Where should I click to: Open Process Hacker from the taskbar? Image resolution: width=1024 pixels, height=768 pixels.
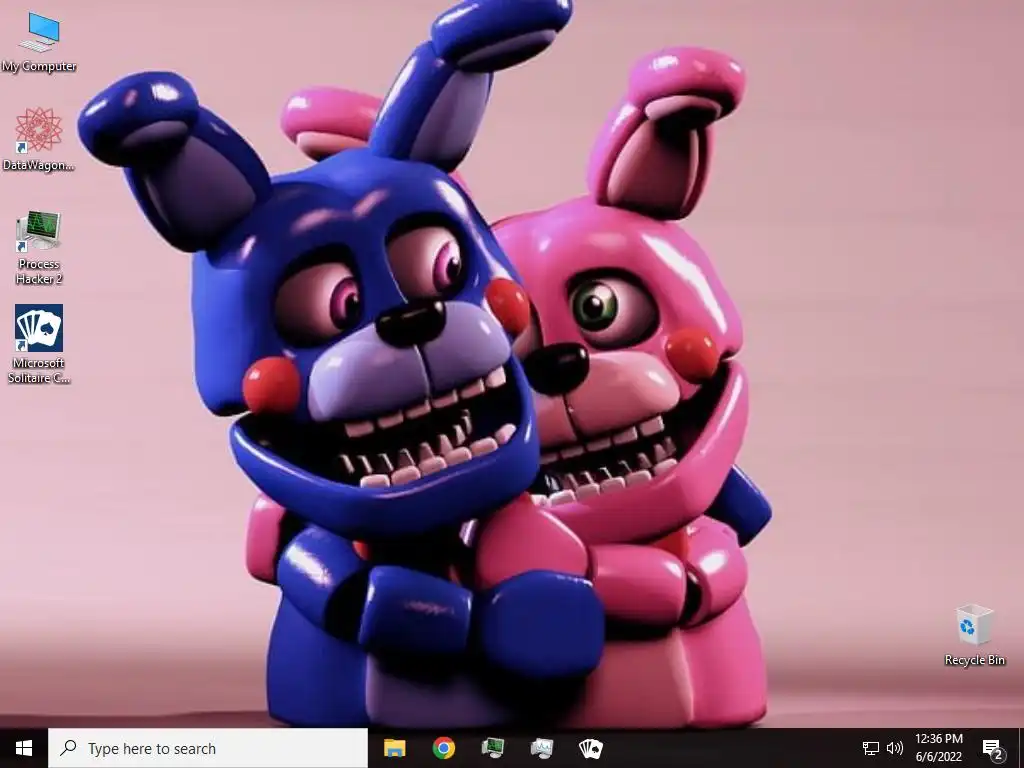click(x=492, y=748)
